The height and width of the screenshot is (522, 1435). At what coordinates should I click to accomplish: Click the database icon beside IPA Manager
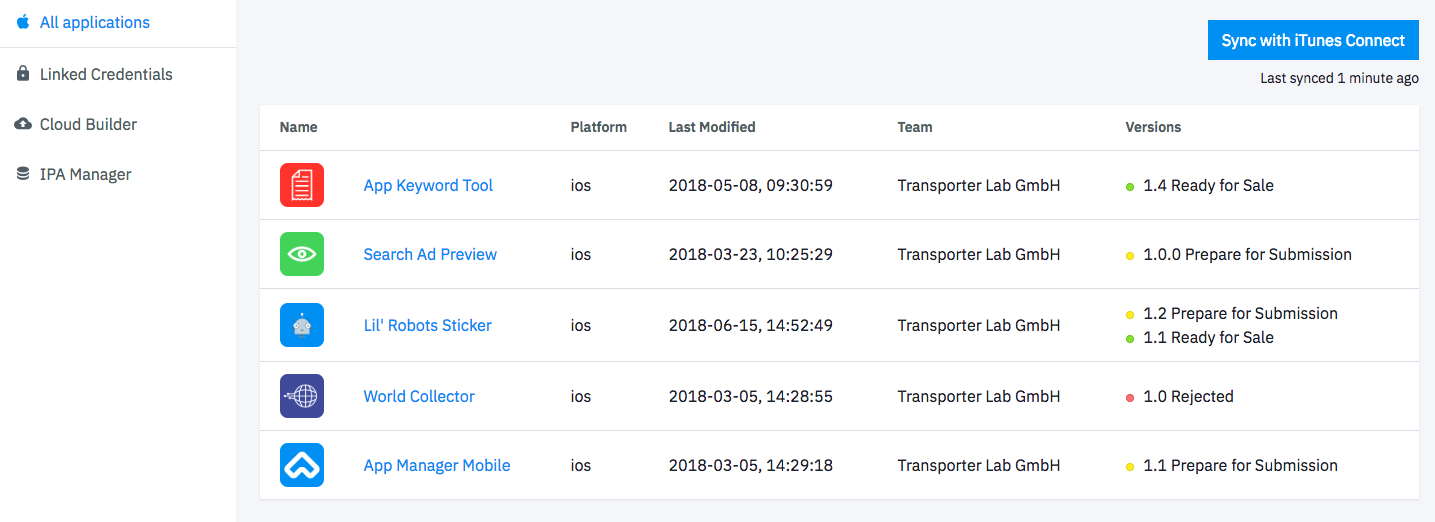click(x=23, y=174)
